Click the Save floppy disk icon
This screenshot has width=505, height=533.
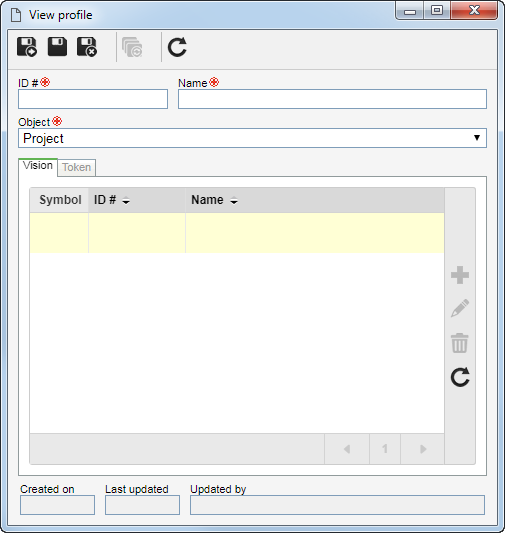57,47
